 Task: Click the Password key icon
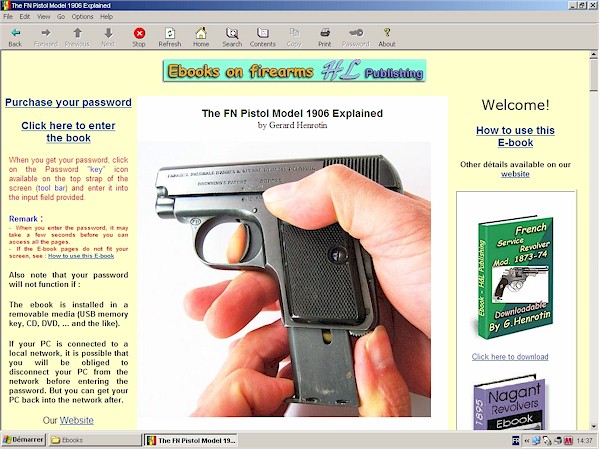point(356,37)
